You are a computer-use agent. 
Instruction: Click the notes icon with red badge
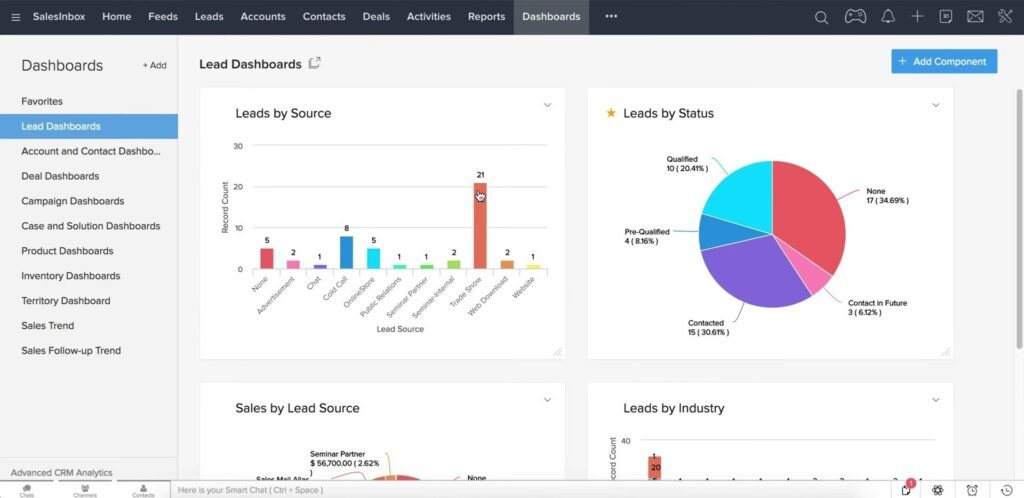click(907, 490)
